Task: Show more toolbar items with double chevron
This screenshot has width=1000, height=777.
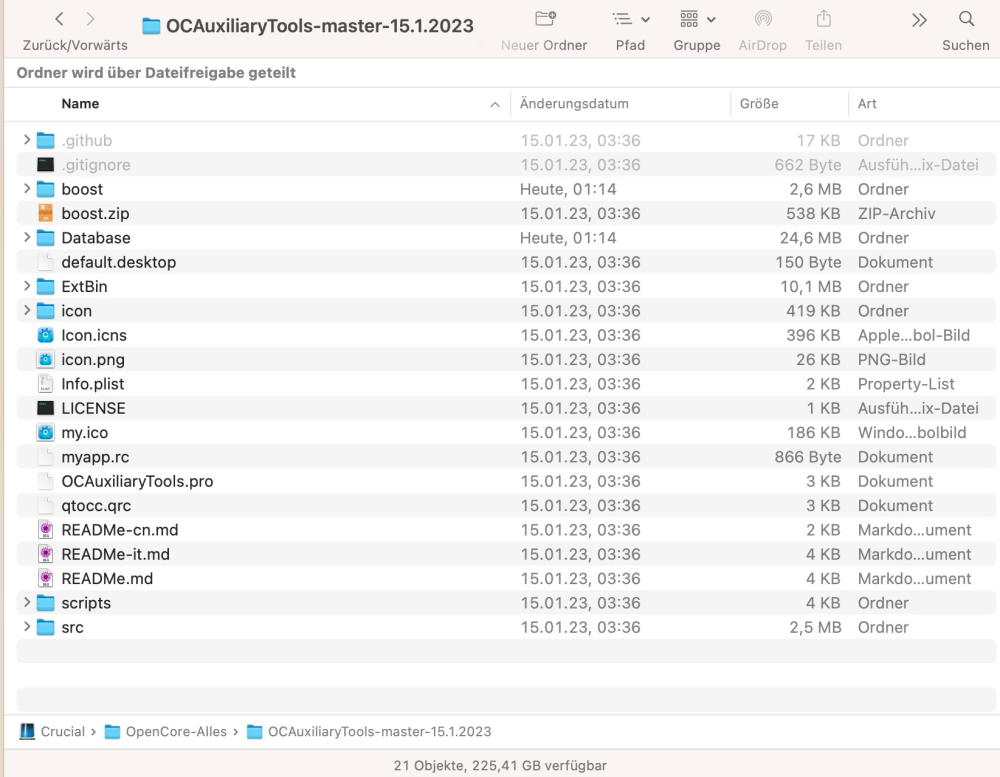Action: [x=919, y=20]
